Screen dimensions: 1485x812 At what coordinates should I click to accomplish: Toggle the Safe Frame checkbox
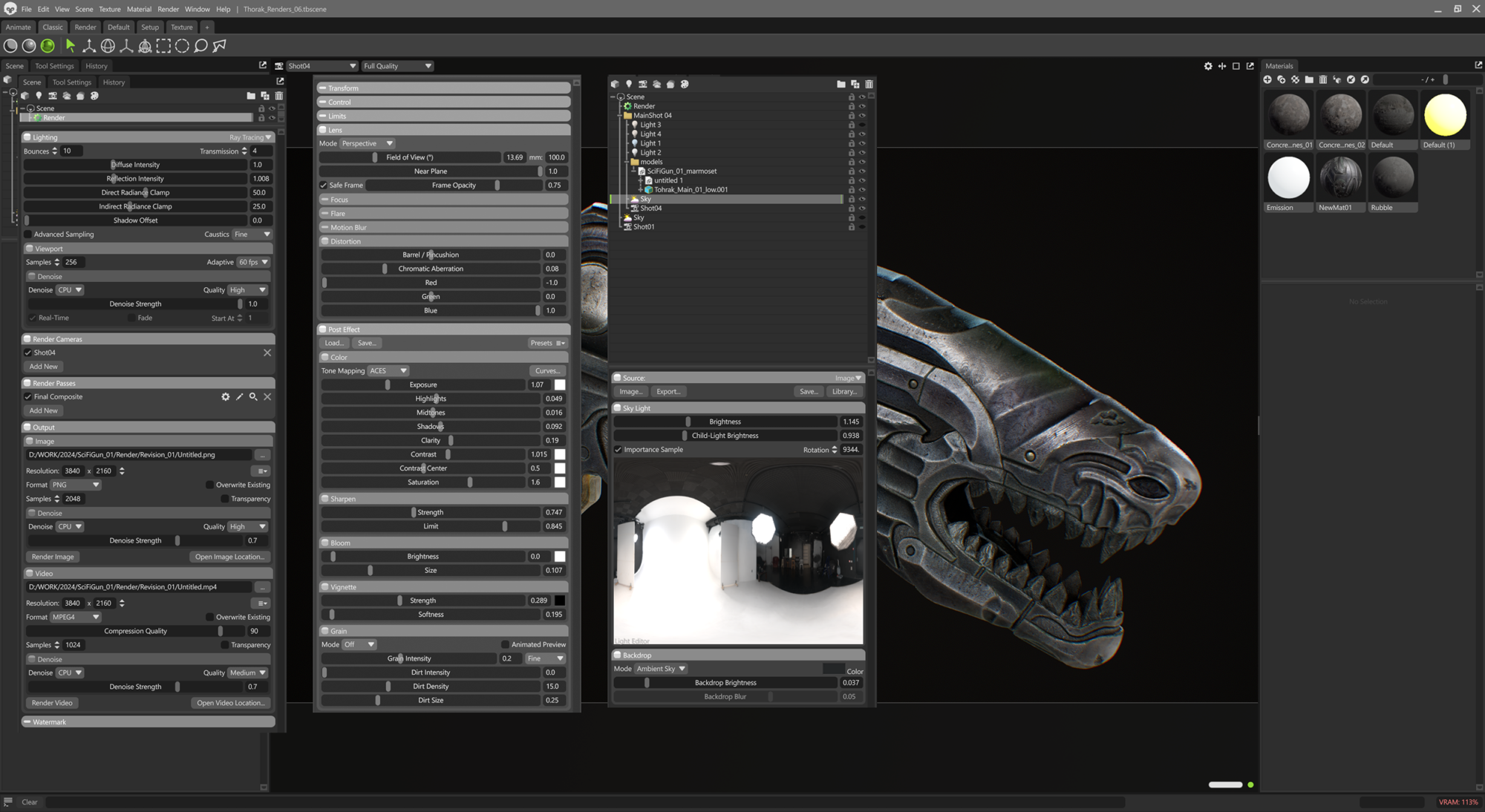(x=324, y=186)
